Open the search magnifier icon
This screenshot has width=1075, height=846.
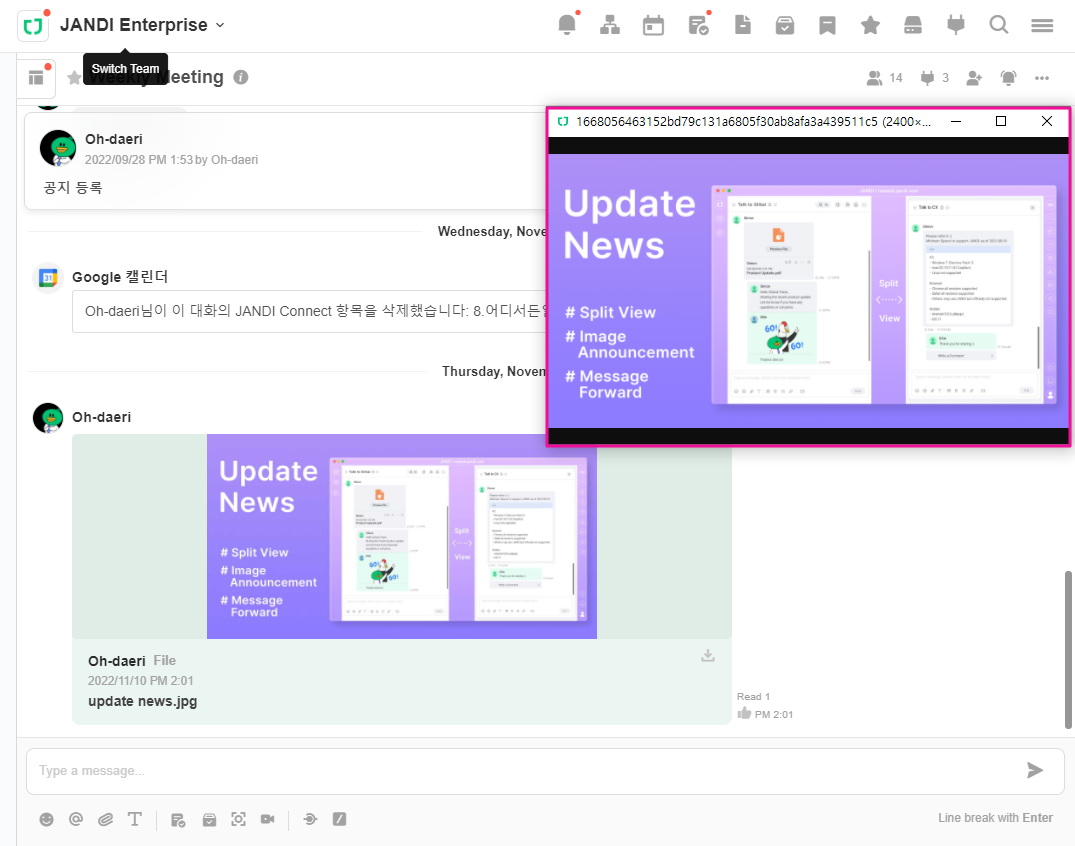[x=999, y=25]
